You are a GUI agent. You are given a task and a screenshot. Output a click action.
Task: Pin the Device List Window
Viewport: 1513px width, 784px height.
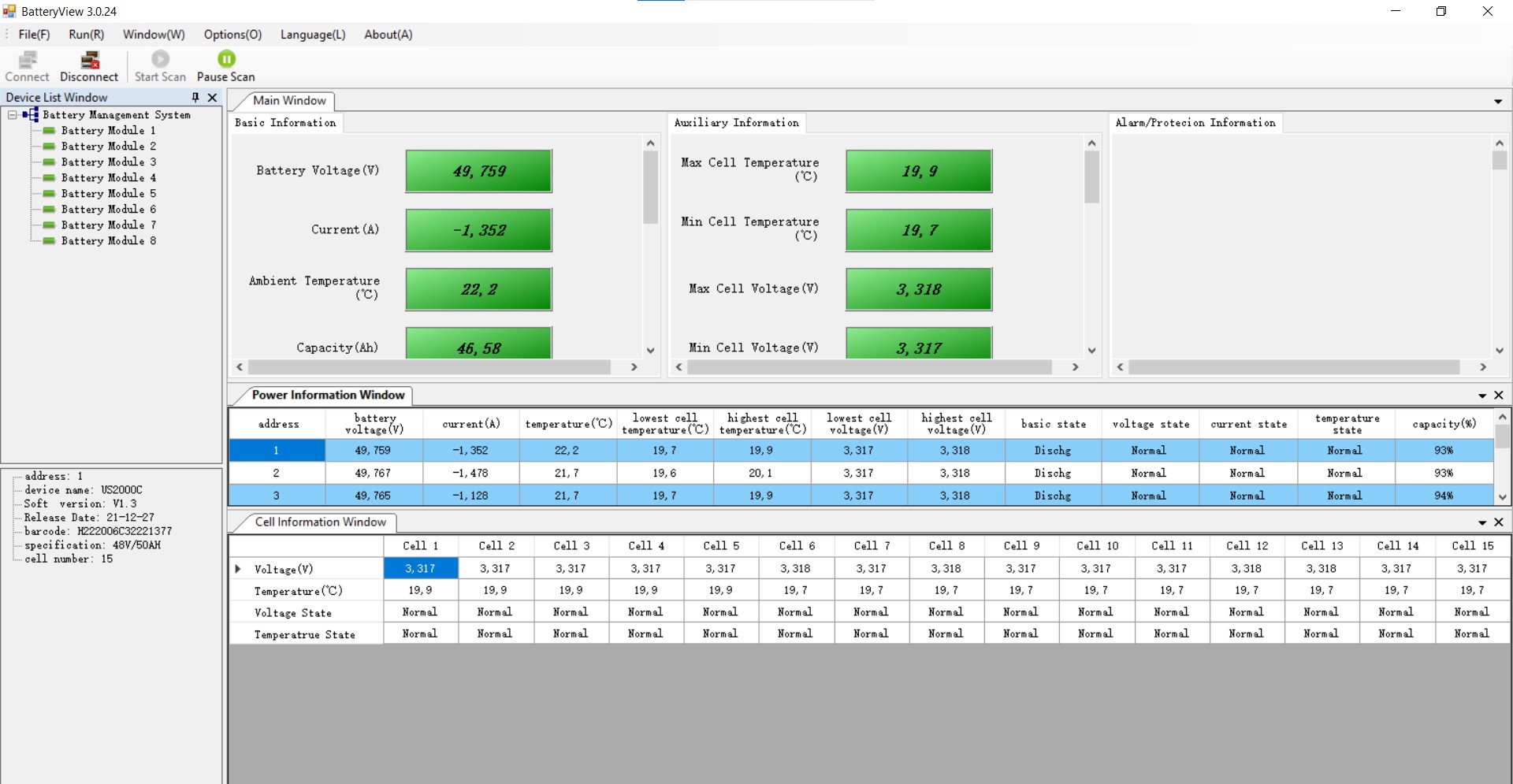(x=195, y=97)
